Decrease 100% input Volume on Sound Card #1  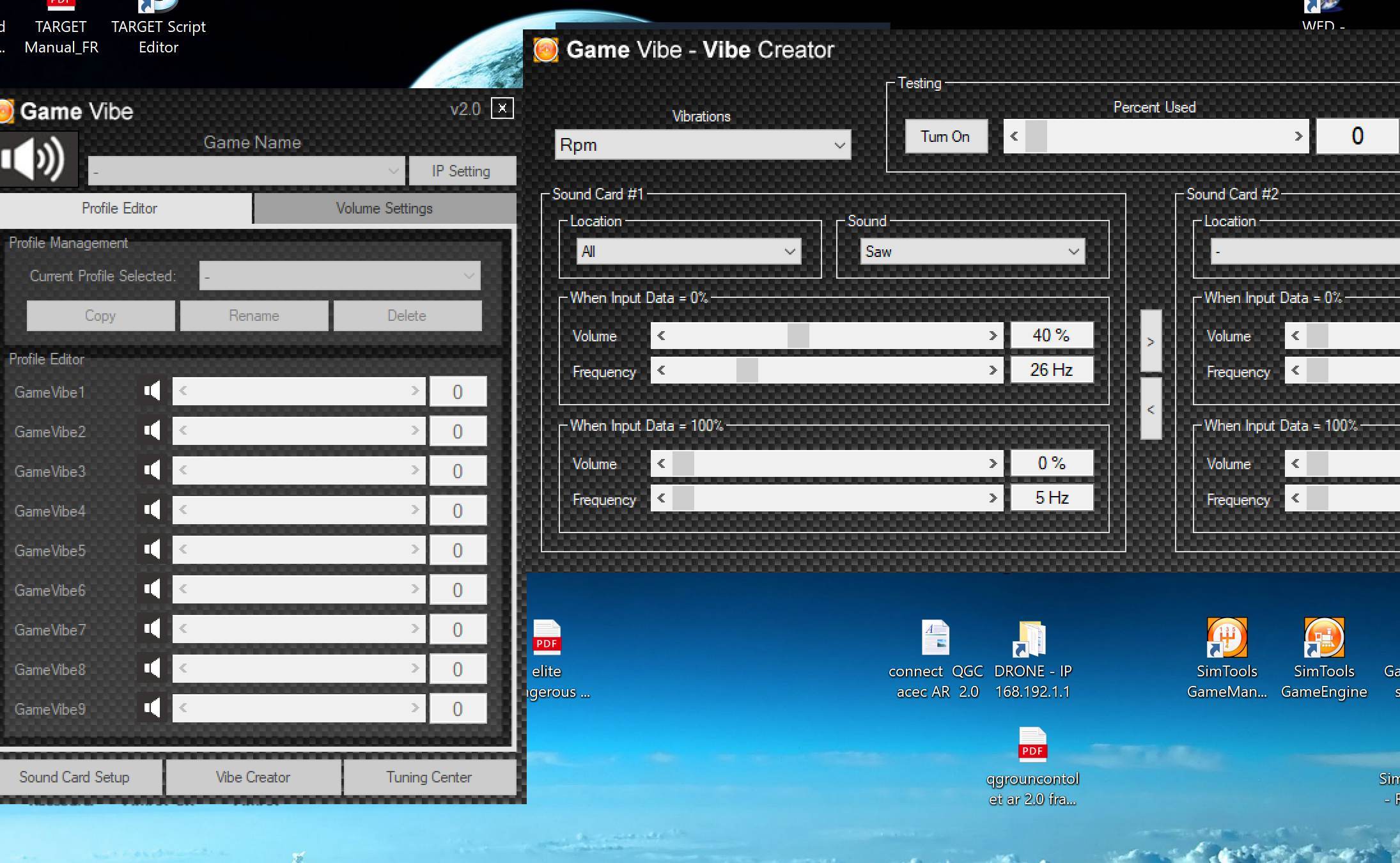(661, 463)
